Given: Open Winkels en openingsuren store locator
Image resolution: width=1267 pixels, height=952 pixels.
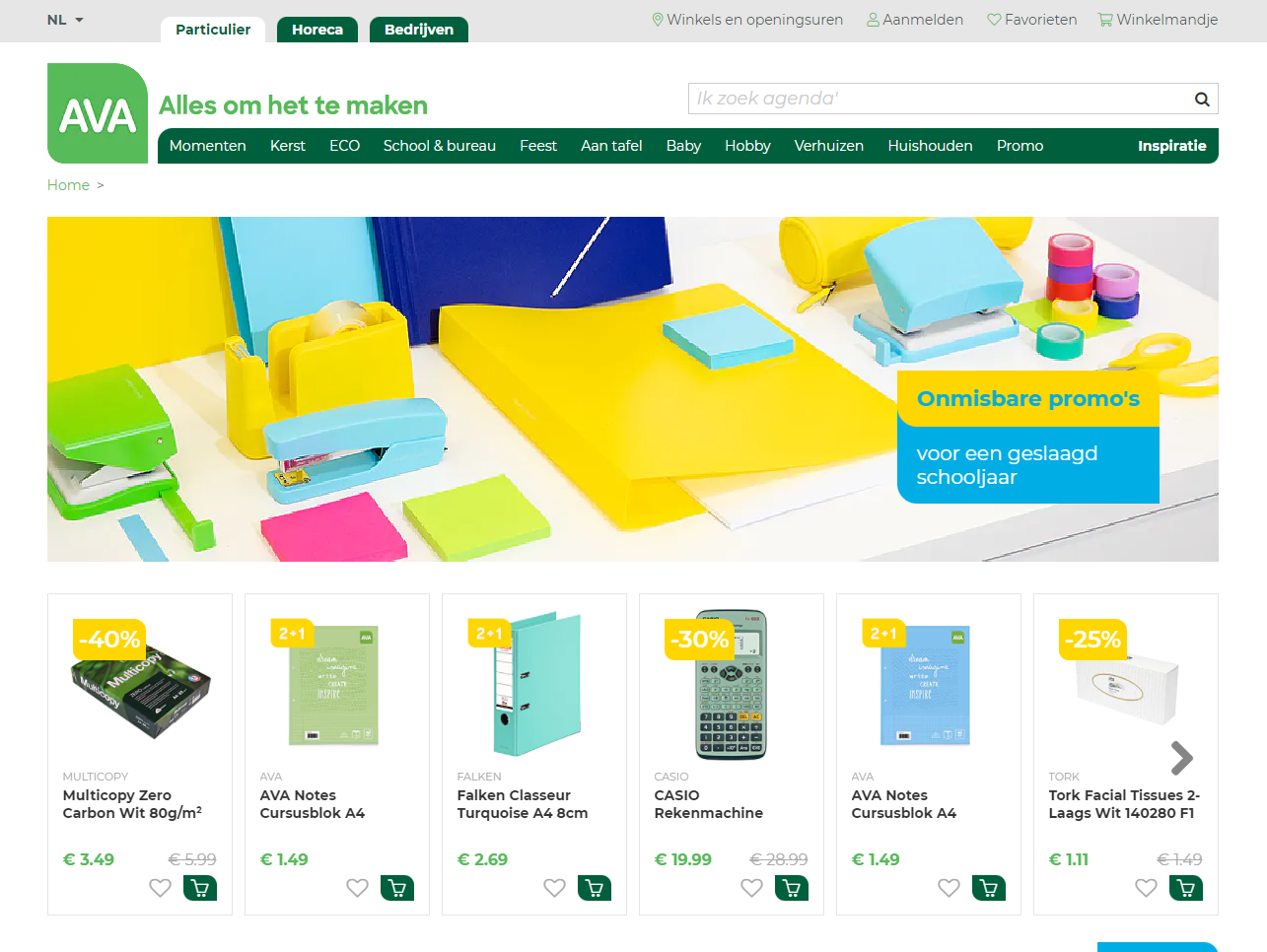Looking at the screenshot, I should pos(747,20).
